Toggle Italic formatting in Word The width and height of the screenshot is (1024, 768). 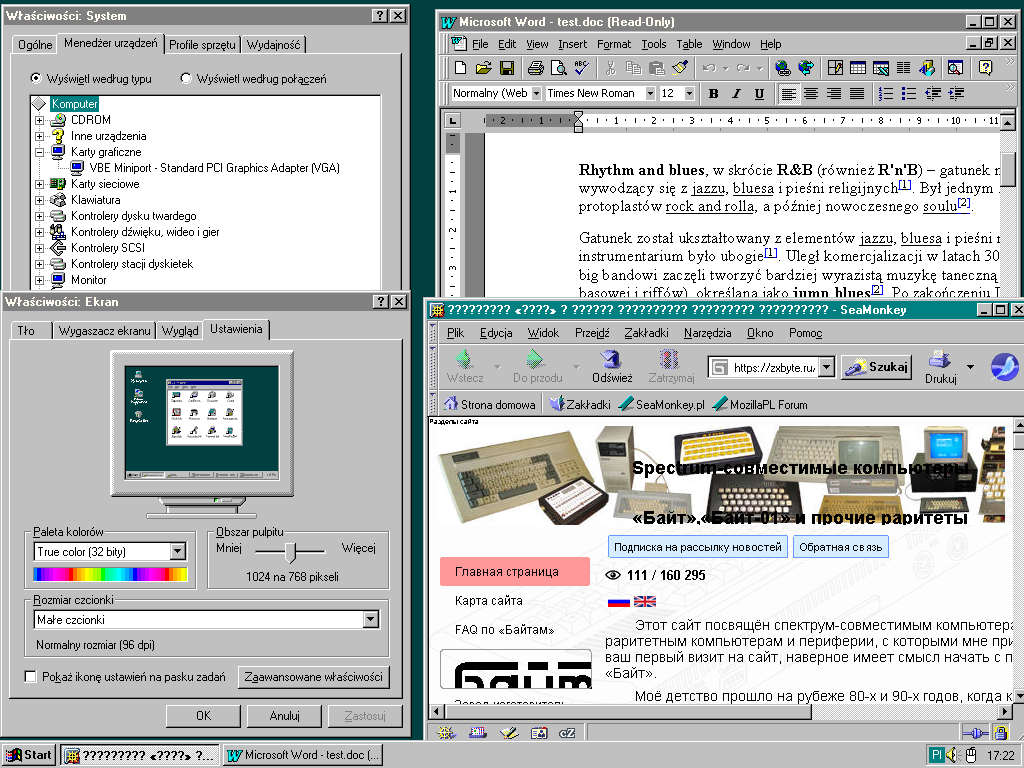[x=737, y=93]
